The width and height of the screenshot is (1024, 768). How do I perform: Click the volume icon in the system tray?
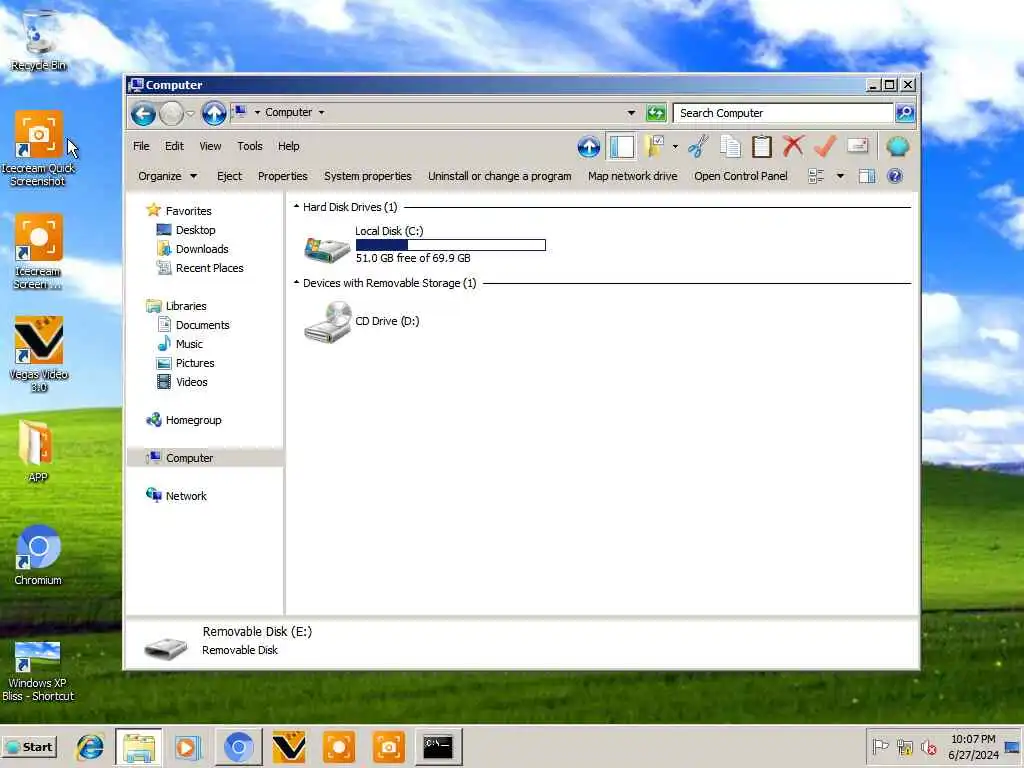pyautogui.click(x=928, y=747)
